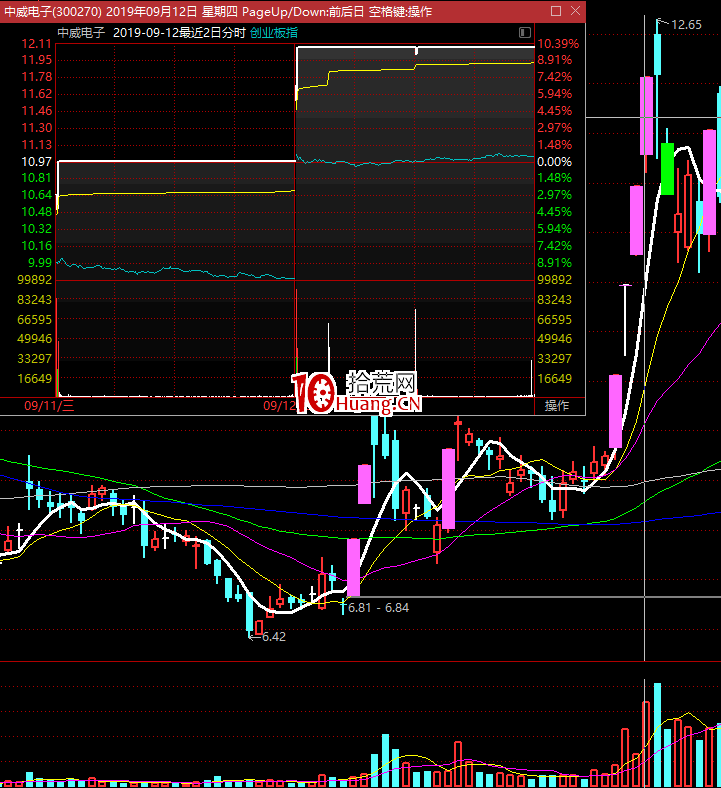721x788 pixels.
Task: Select the 09/12 date label
Action: point(279,406)
